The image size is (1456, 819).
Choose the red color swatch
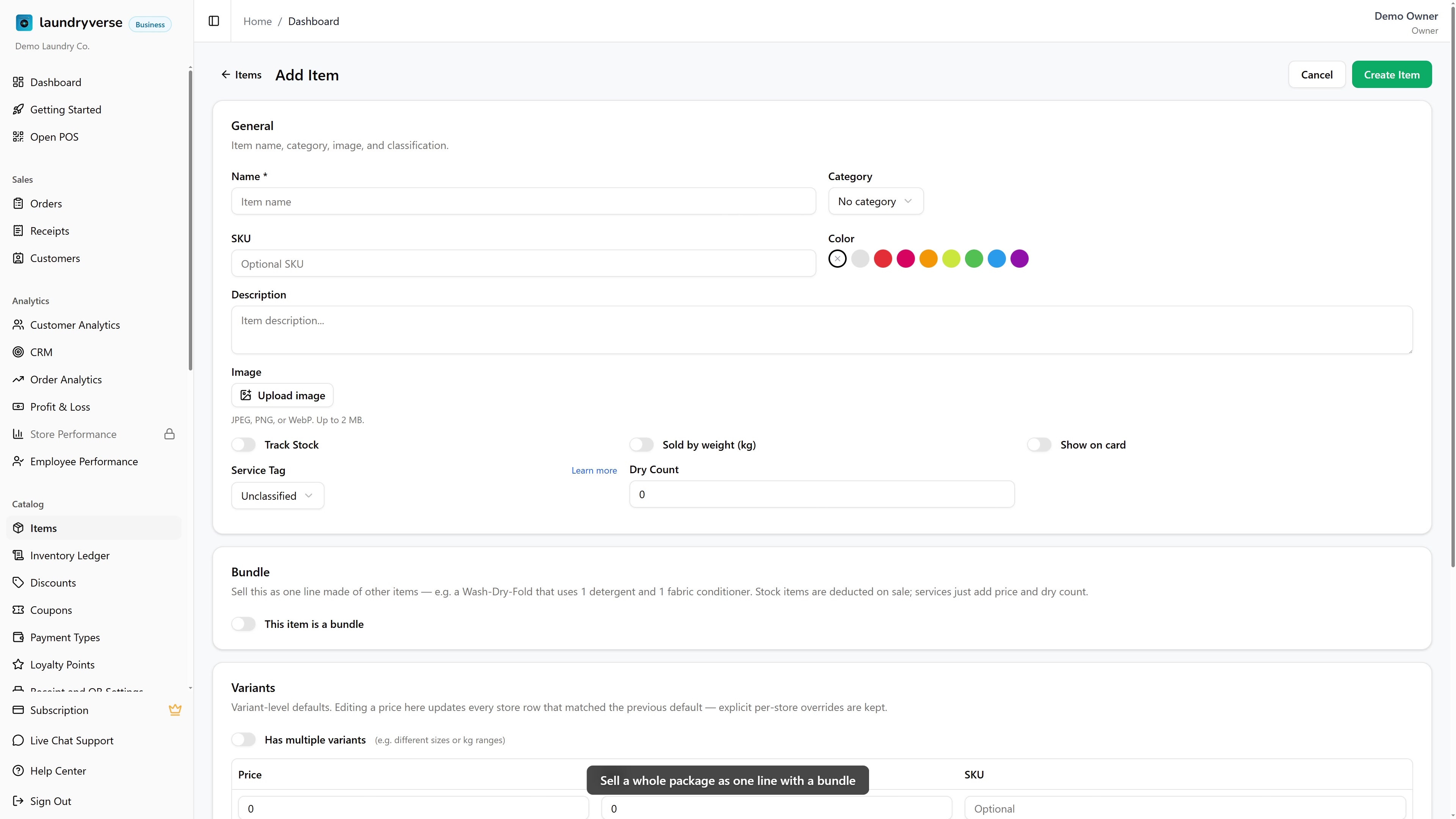tap(883, 259)
